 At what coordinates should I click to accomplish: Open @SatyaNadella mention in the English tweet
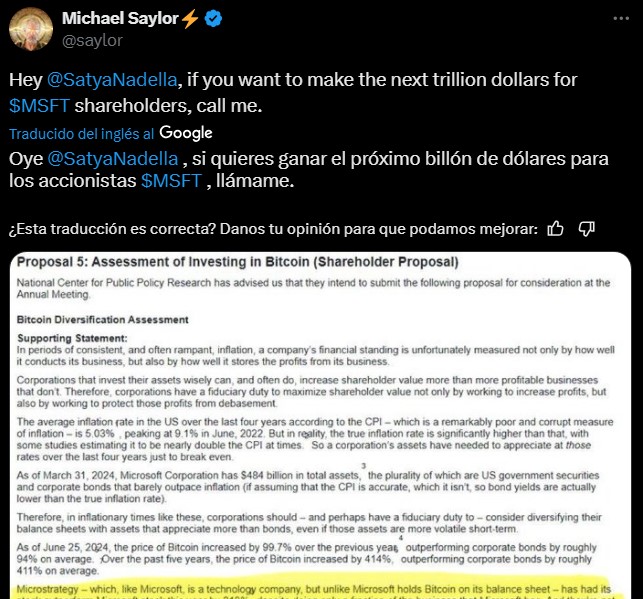click(112, 80)
